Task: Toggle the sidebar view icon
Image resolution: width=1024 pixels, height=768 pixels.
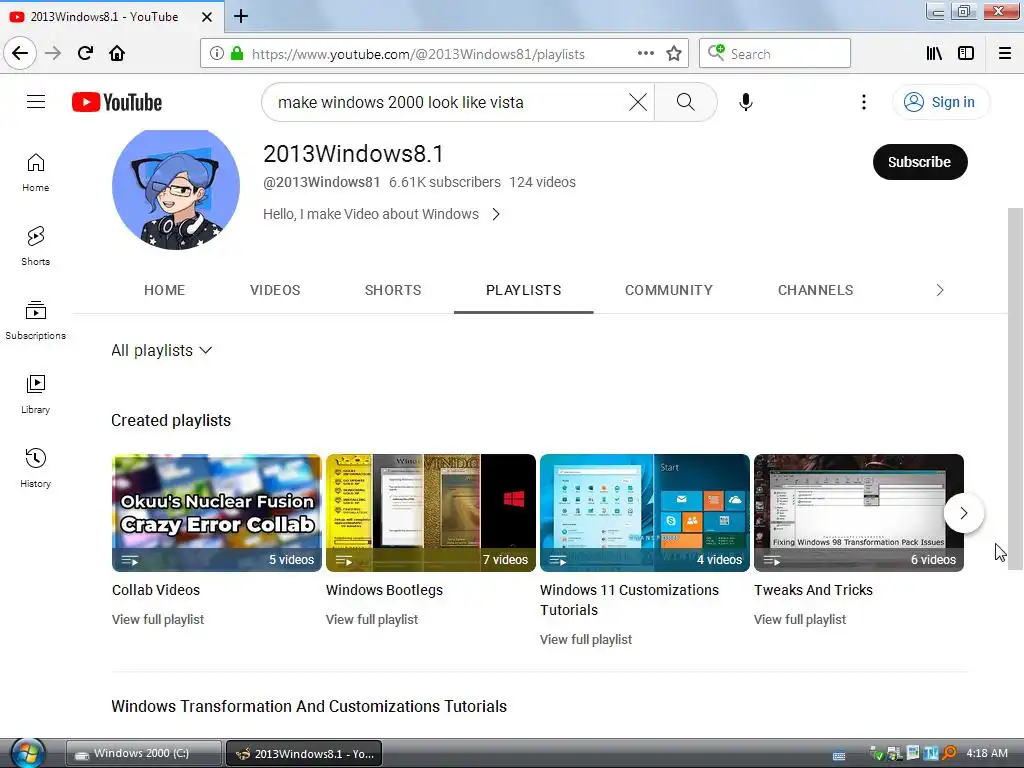Action: (x=966, y=54)
